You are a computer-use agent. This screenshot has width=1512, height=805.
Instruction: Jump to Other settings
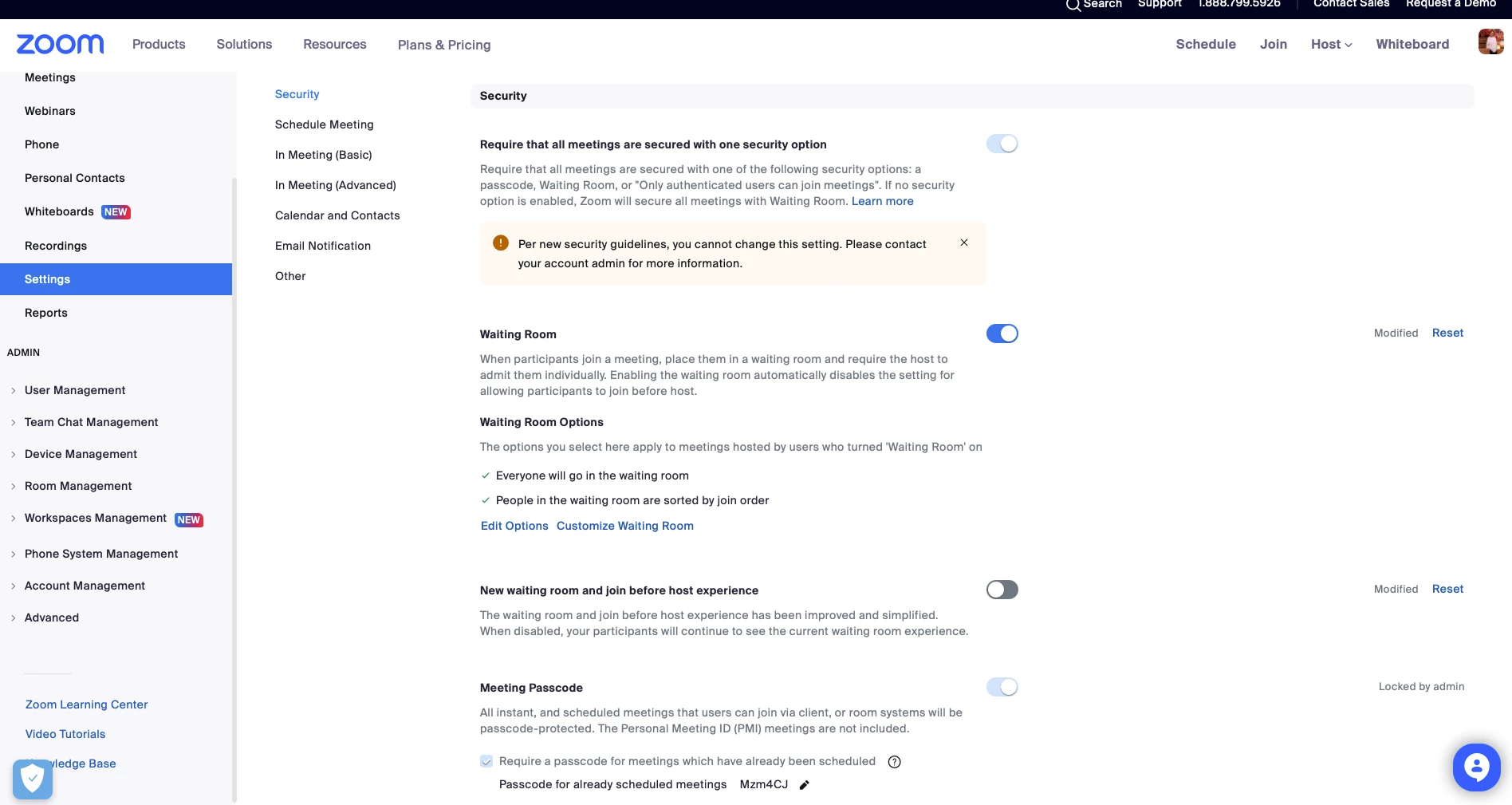[290, 276]
